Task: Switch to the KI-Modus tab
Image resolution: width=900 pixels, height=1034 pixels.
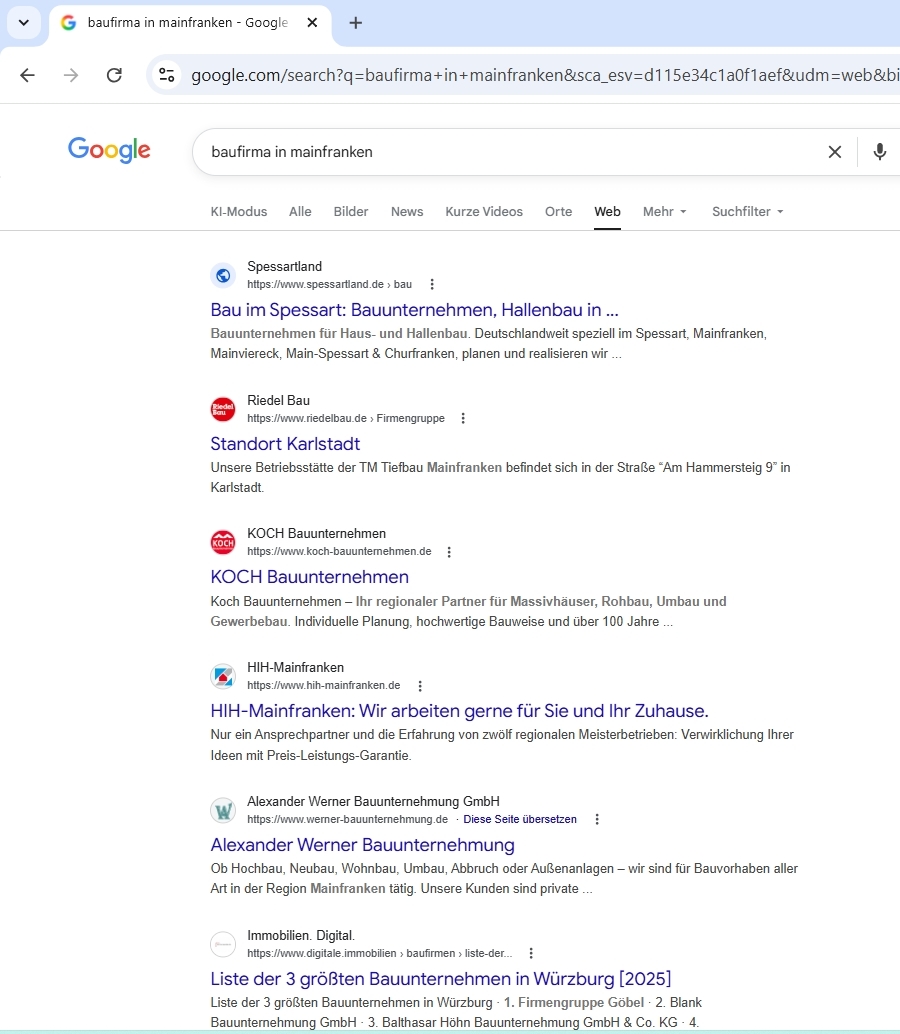Action: 239,212
